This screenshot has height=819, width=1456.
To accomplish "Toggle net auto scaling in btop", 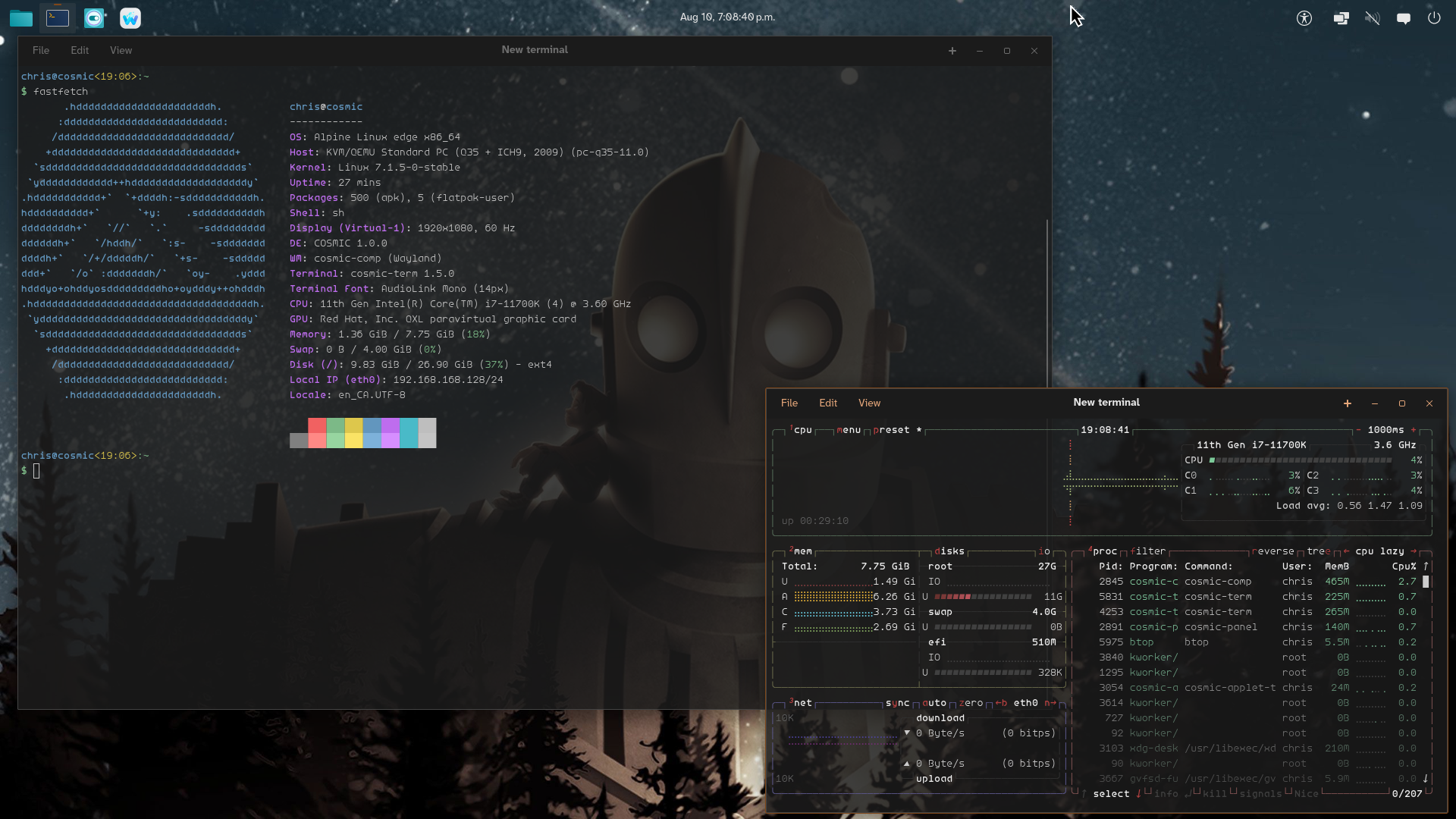I will coord(934,703).
